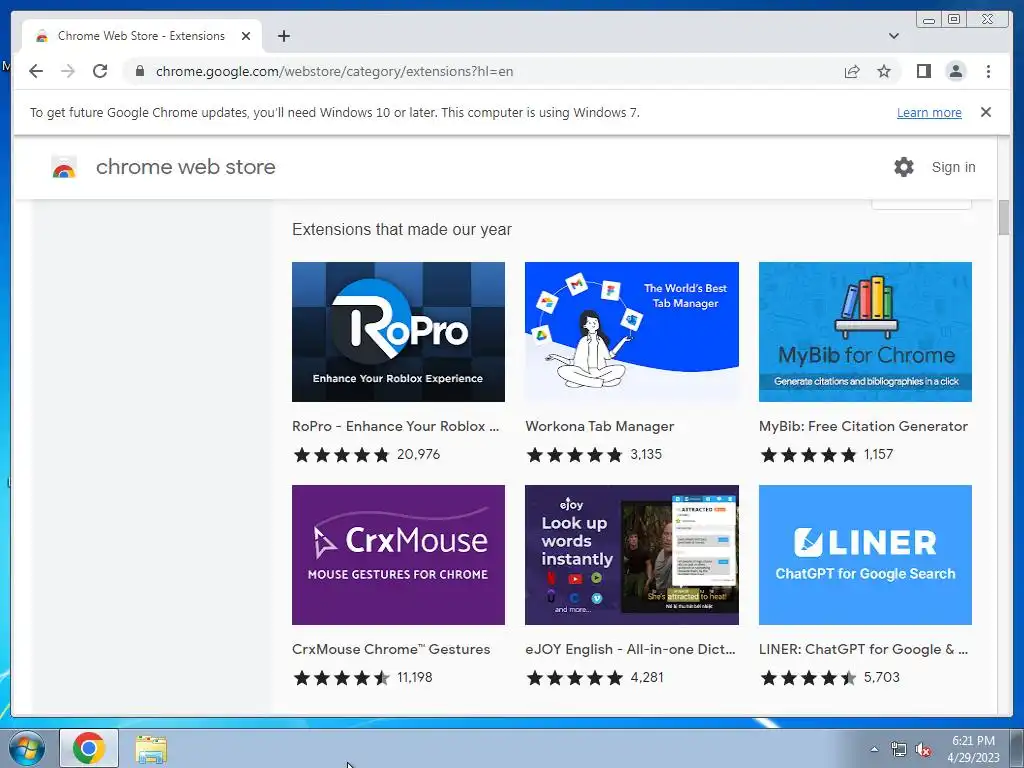Open chrome web store home title
Screen dimensions: 1024x768
tap(185, 167)
